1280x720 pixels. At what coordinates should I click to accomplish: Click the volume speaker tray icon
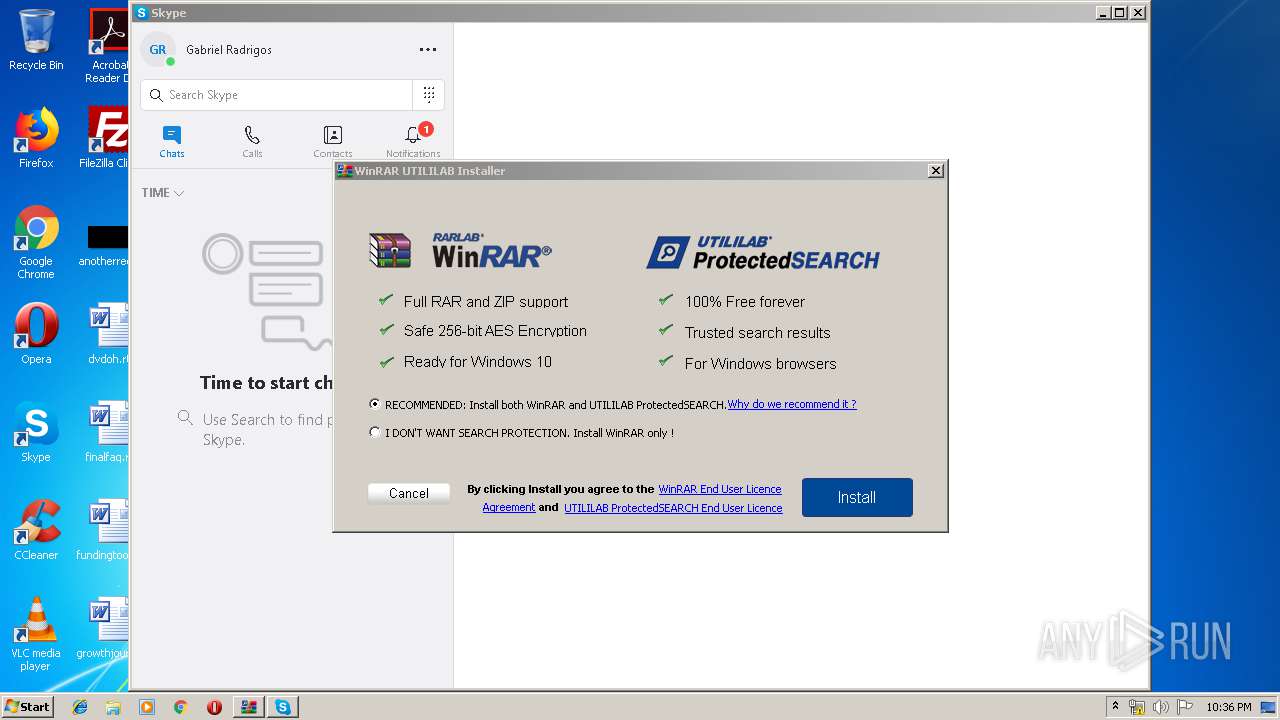pyautogui.click(x=1161, y=707)
